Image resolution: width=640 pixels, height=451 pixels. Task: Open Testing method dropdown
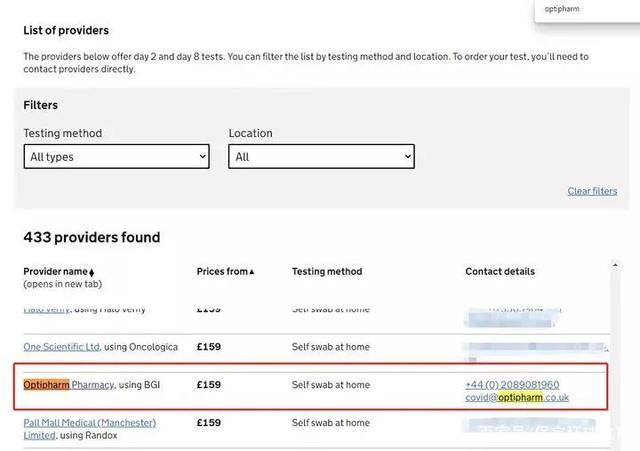[x=117, y=156]
